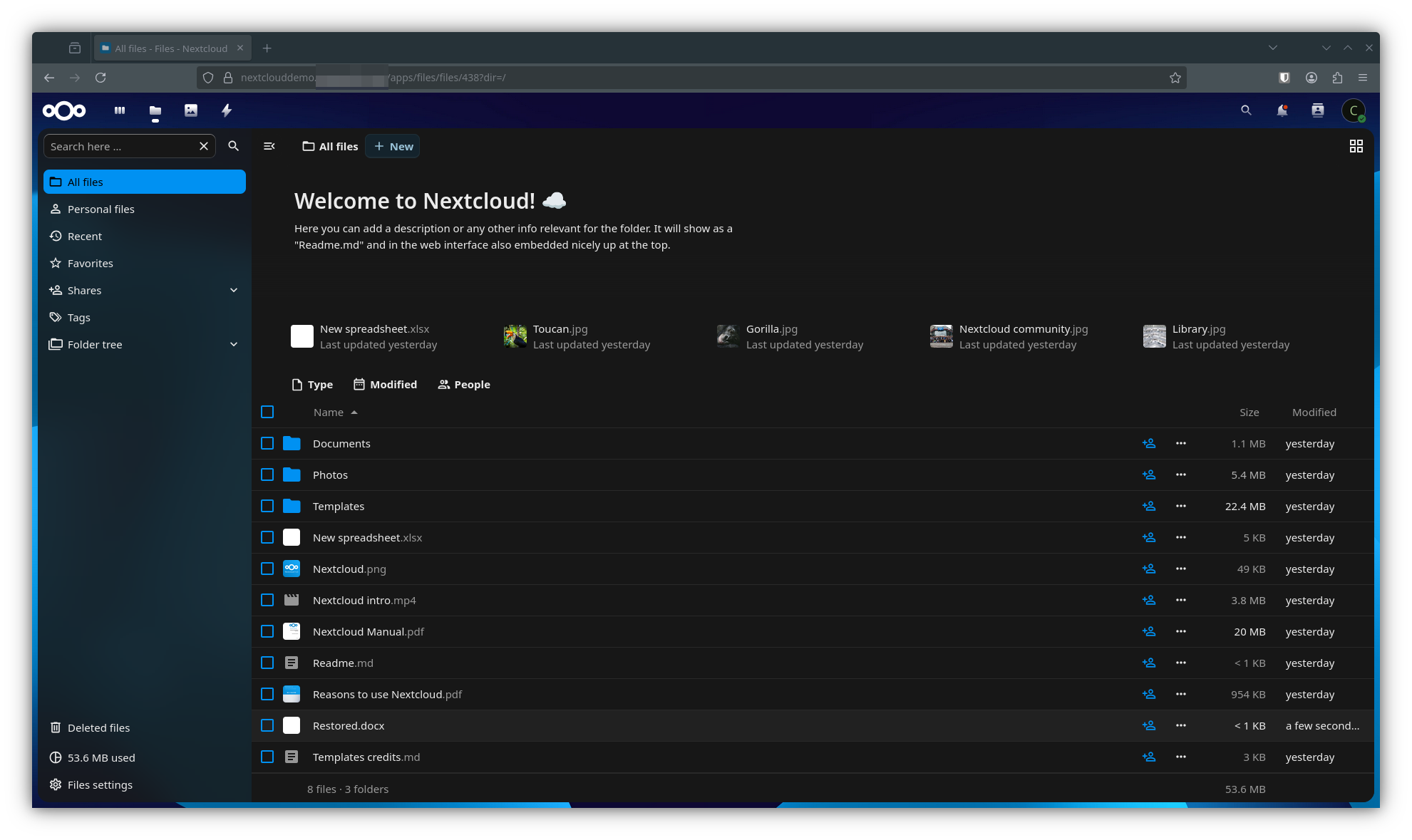Select the Photos folder checkbox

point(267,475)
